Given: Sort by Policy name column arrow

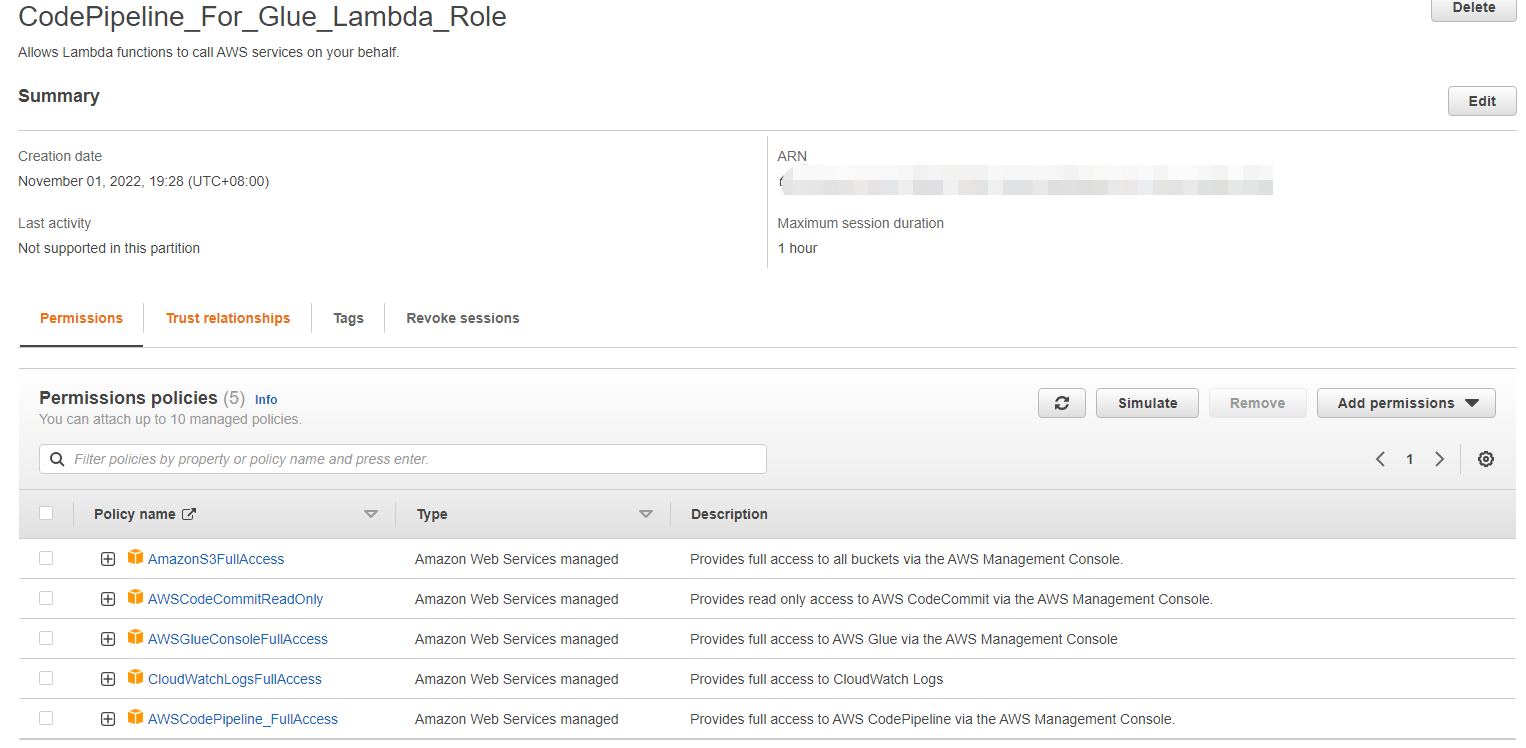Looking at the screenshot, I should 371,514.
